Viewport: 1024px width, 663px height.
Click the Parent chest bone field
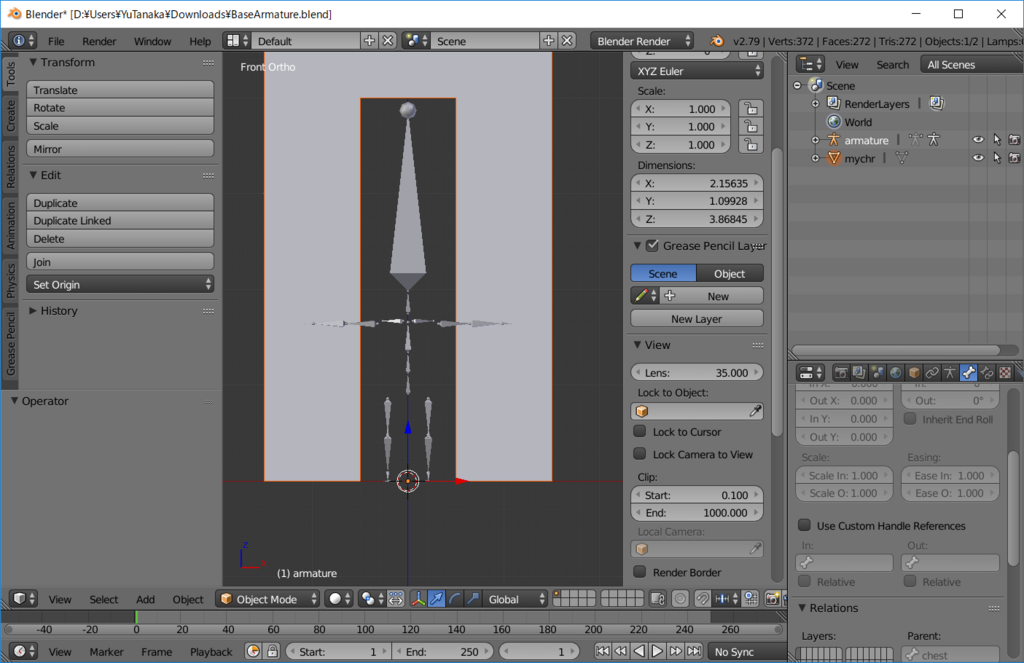point(950,655)
